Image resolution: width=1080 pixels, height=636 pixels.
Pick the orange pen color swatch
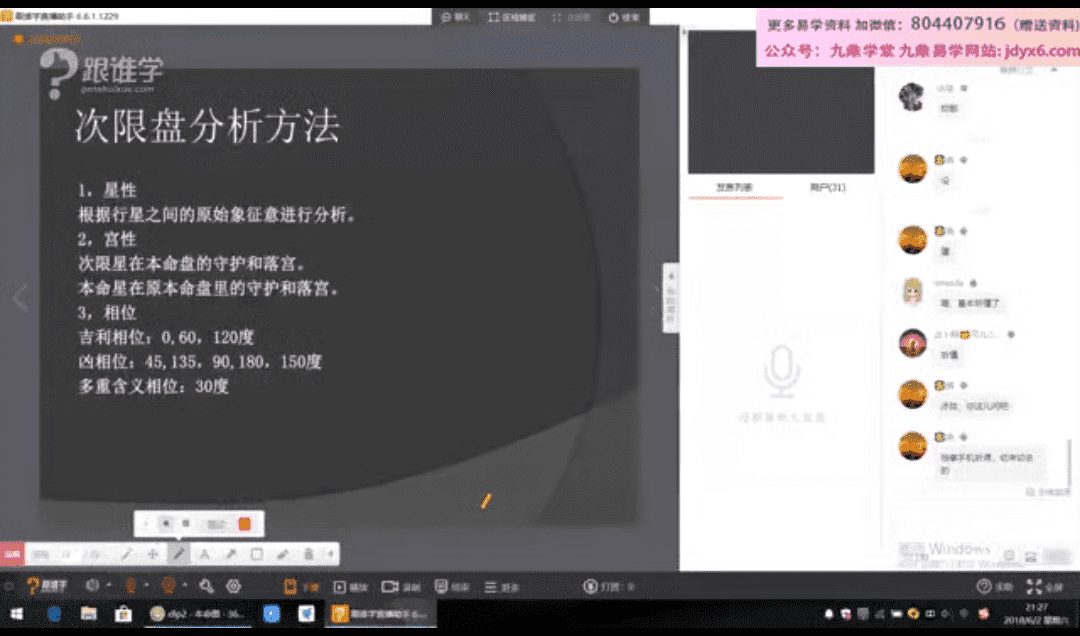(244, 523)
